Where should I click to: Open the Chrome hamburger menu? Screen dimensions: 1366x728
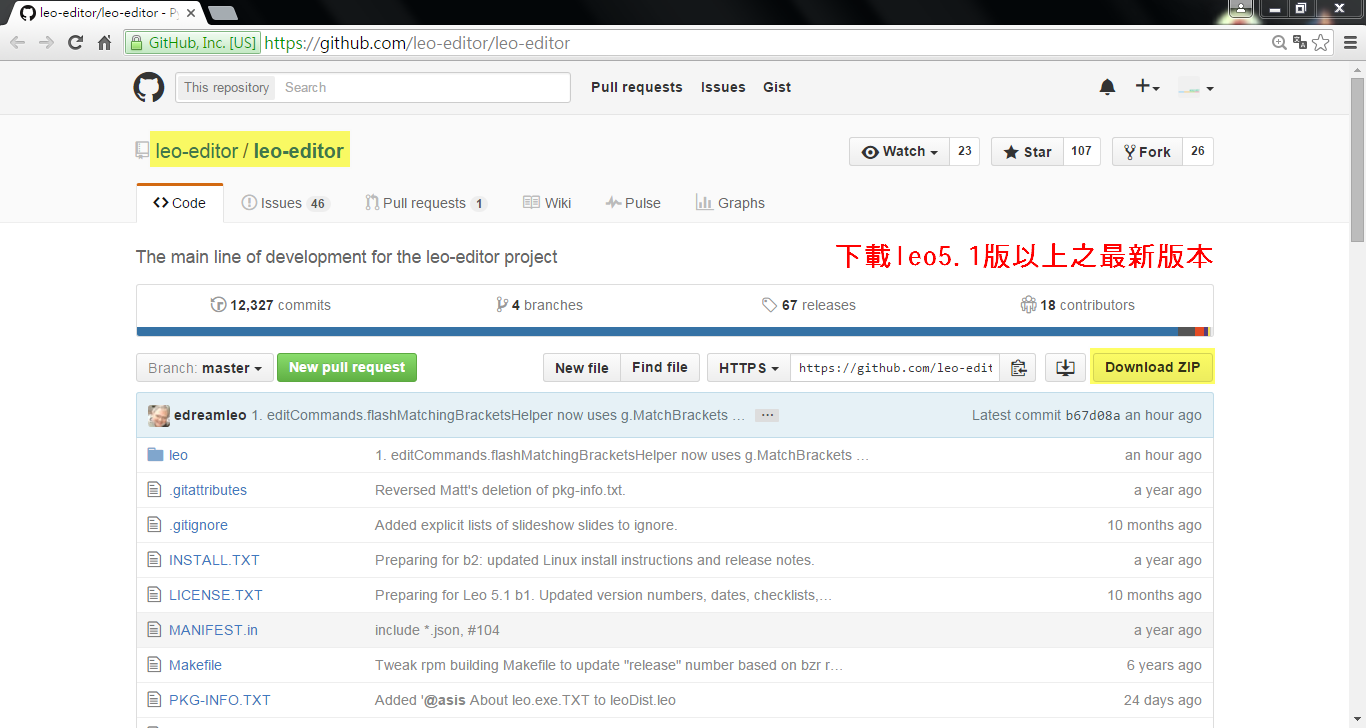[1349, 42]
